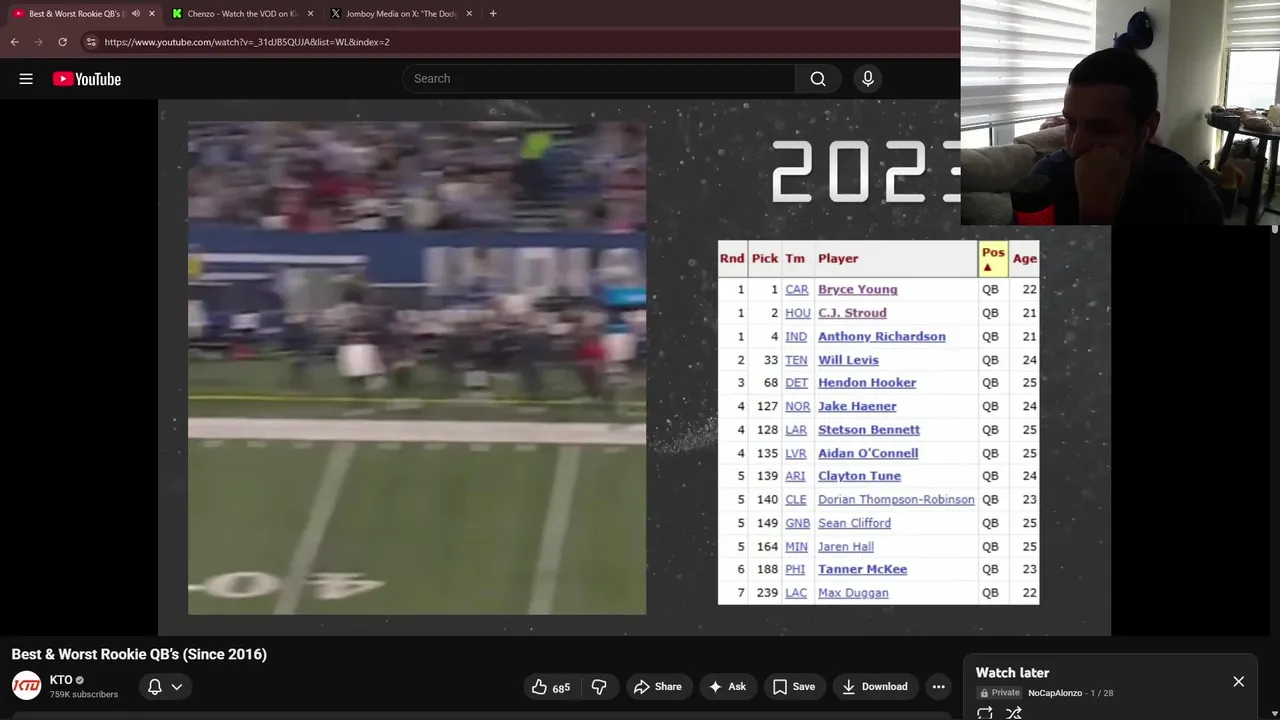Start voice search with microphone icon

[x=868, y=79]
